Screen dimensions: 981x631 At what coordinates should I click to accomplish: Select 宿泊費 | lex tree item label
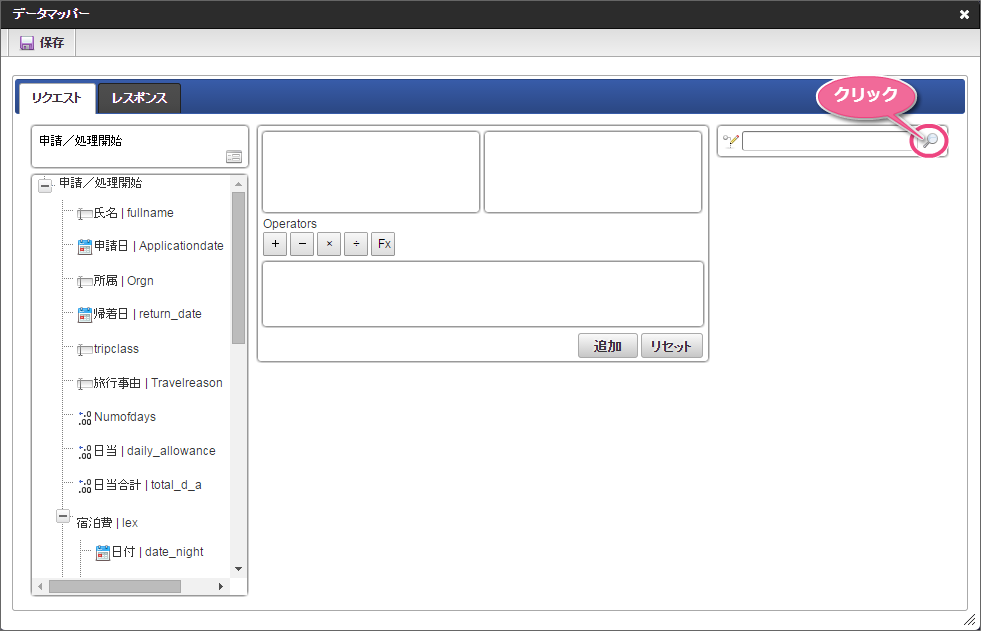point(107,523)
